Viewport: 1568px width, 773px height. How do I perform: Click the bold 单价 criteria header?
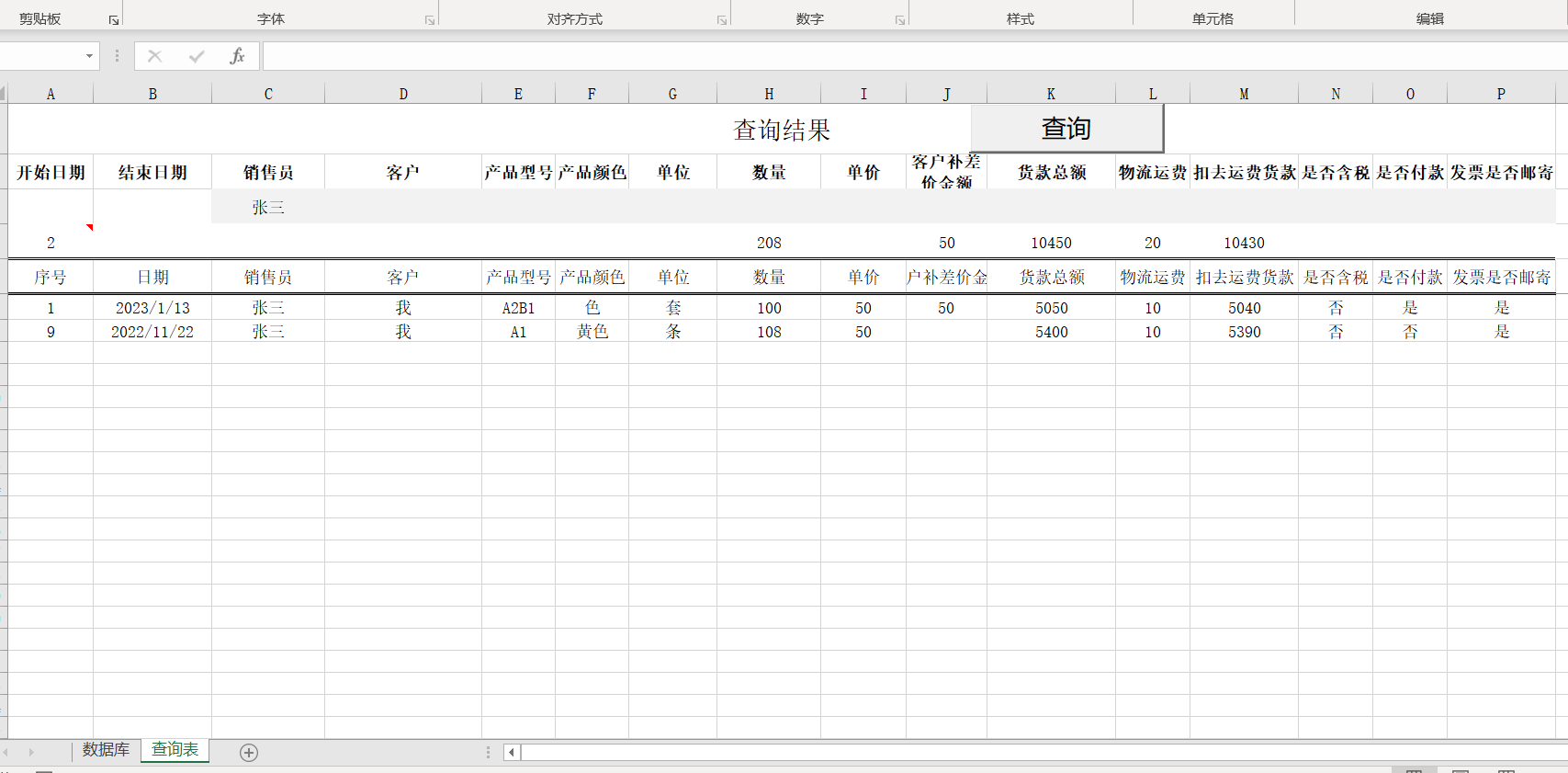(863, 172)
